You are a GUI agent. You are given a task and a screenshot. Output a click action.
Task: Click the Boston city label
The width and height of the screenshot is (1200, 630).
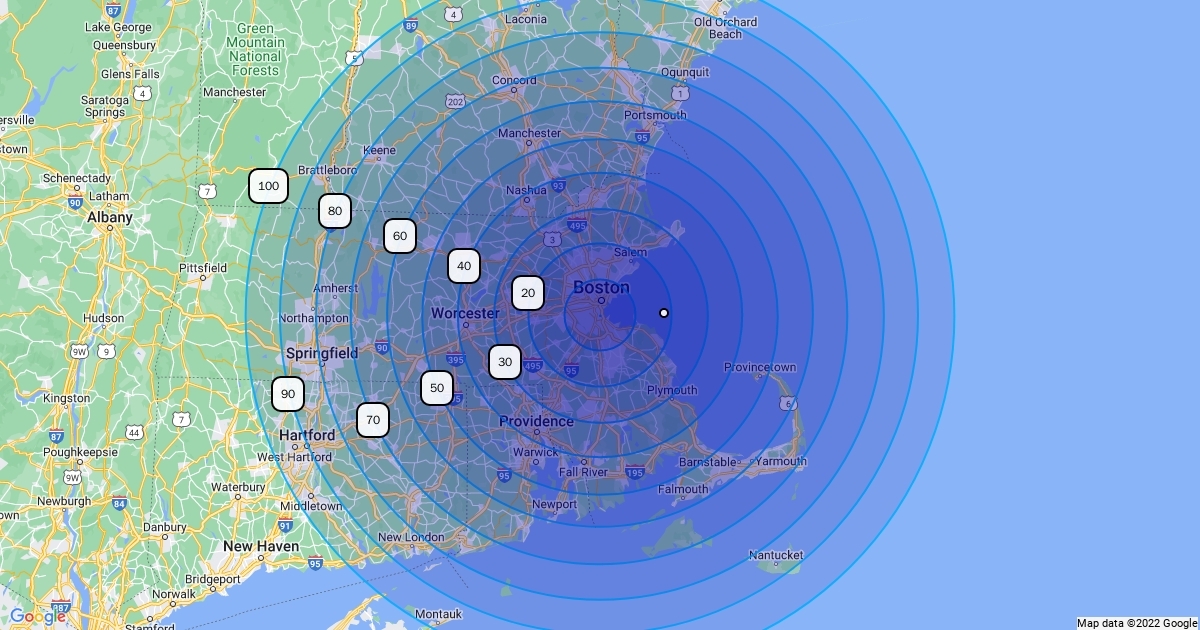(x=601, y=288)
